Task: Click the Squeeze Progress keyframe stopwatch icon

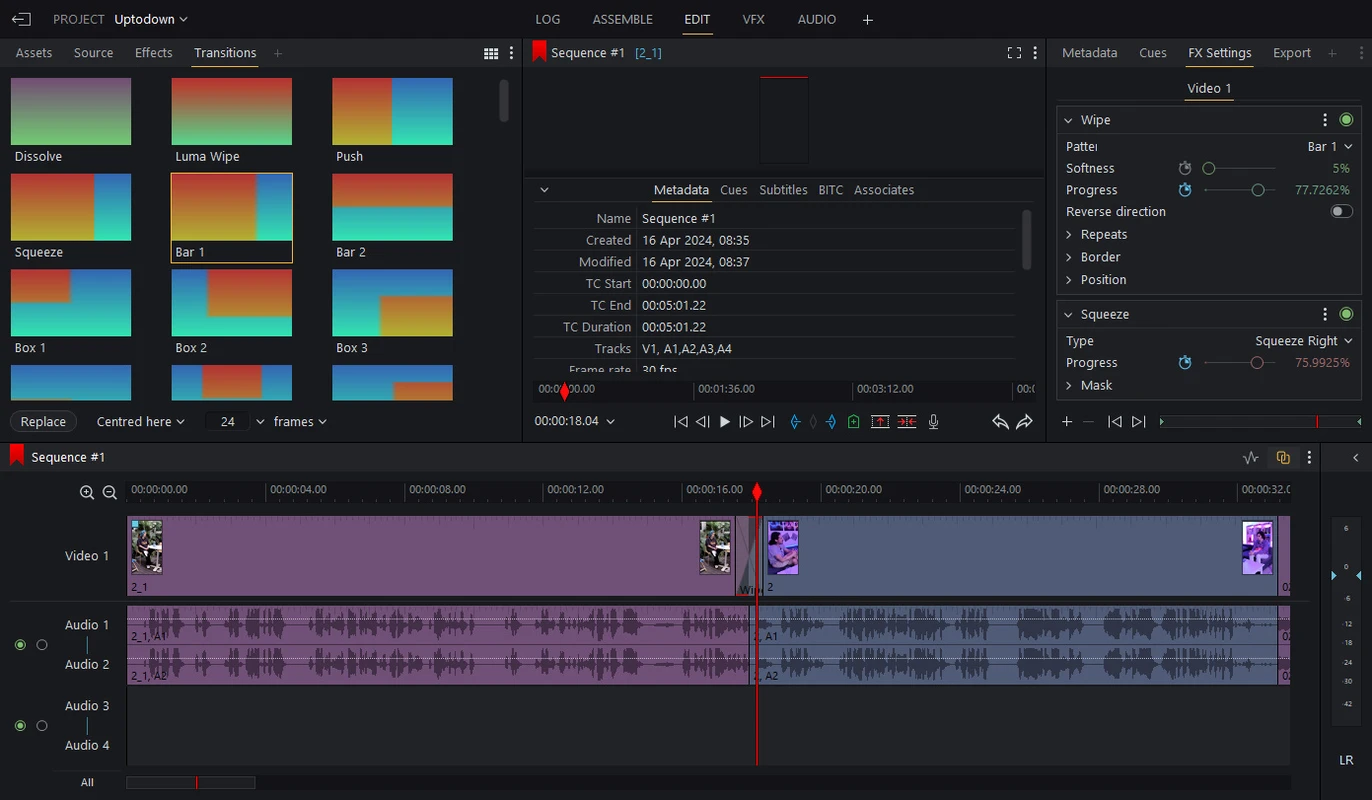Action: point(1185,363)
